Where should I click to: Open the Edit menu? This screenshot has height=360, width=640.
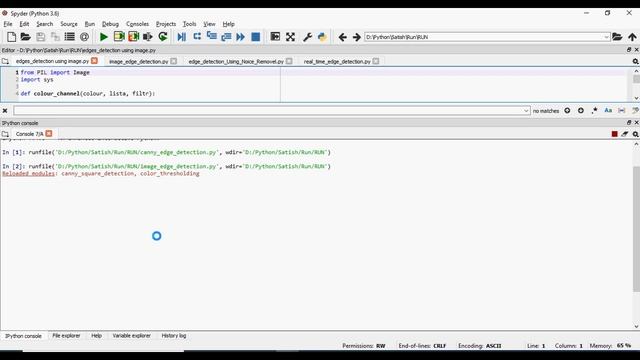tap(24, 24)
